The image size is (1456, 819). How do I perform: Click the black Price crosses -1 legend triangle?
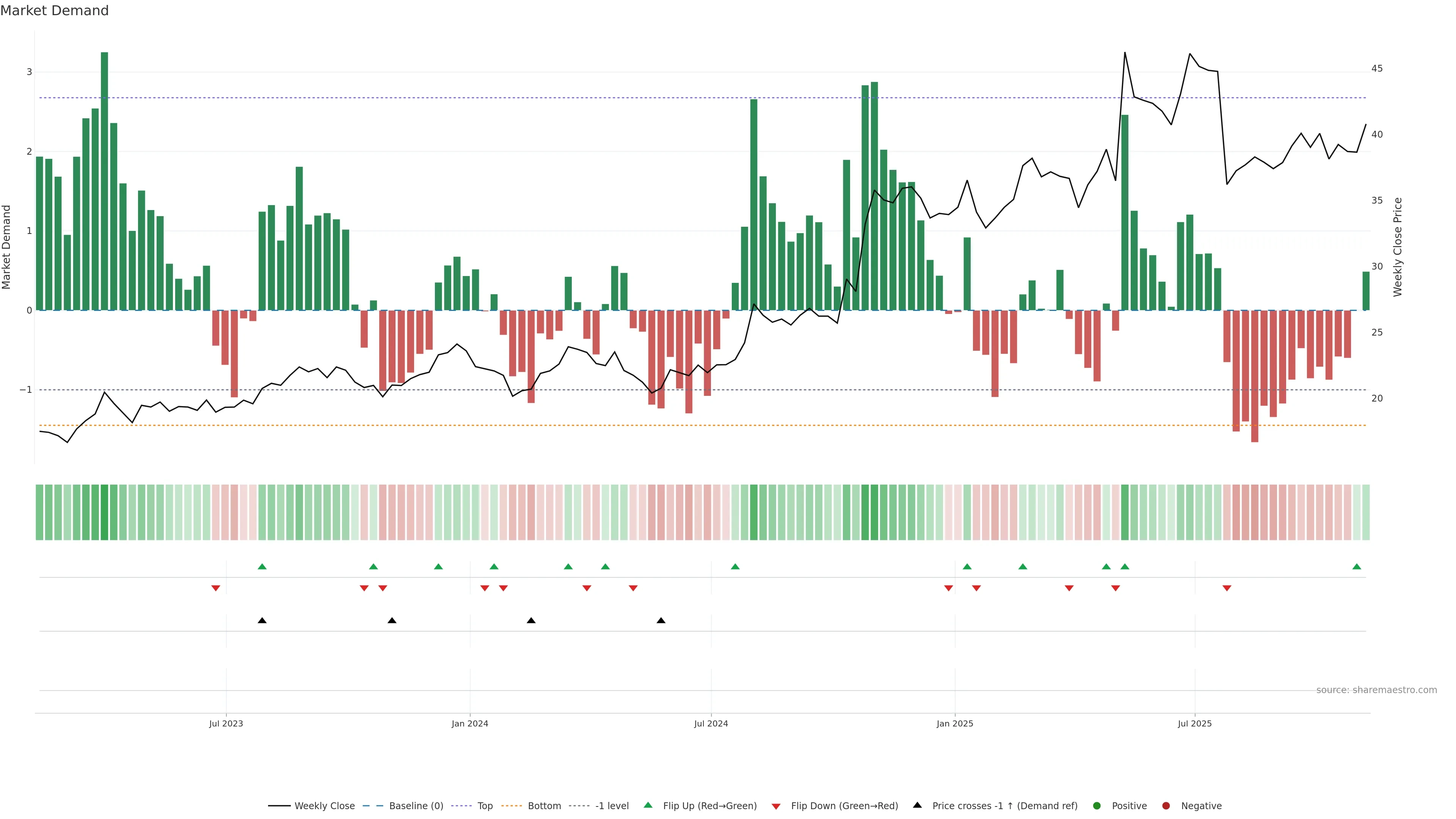(917, 805)
